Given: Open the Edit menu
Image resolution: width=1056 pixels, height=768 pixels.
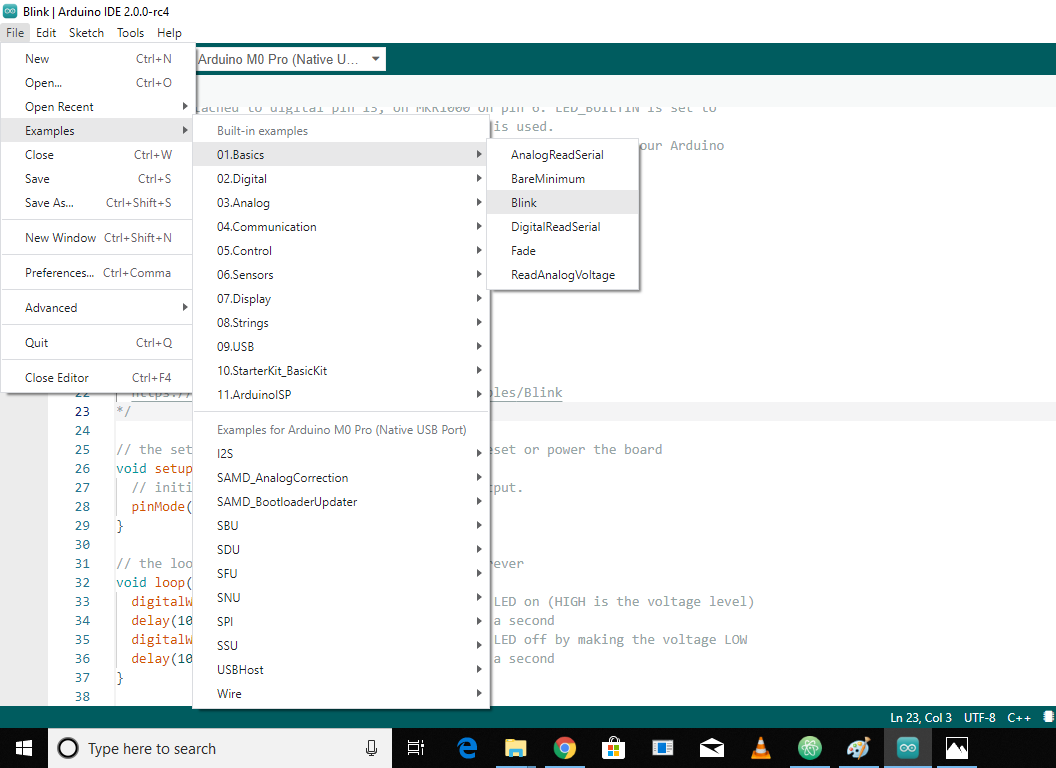Looking at the screenshot, I should click(x=46, y=32).
